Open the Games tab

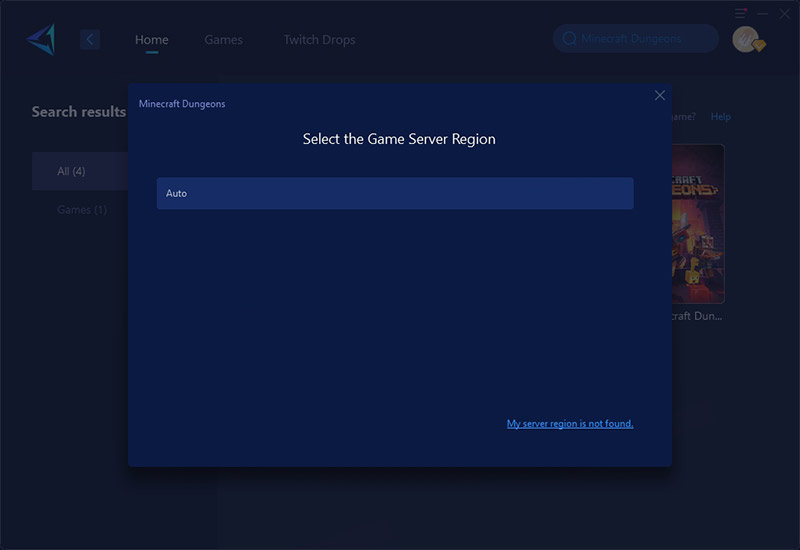pyautogui.click(x=223, y=40)
